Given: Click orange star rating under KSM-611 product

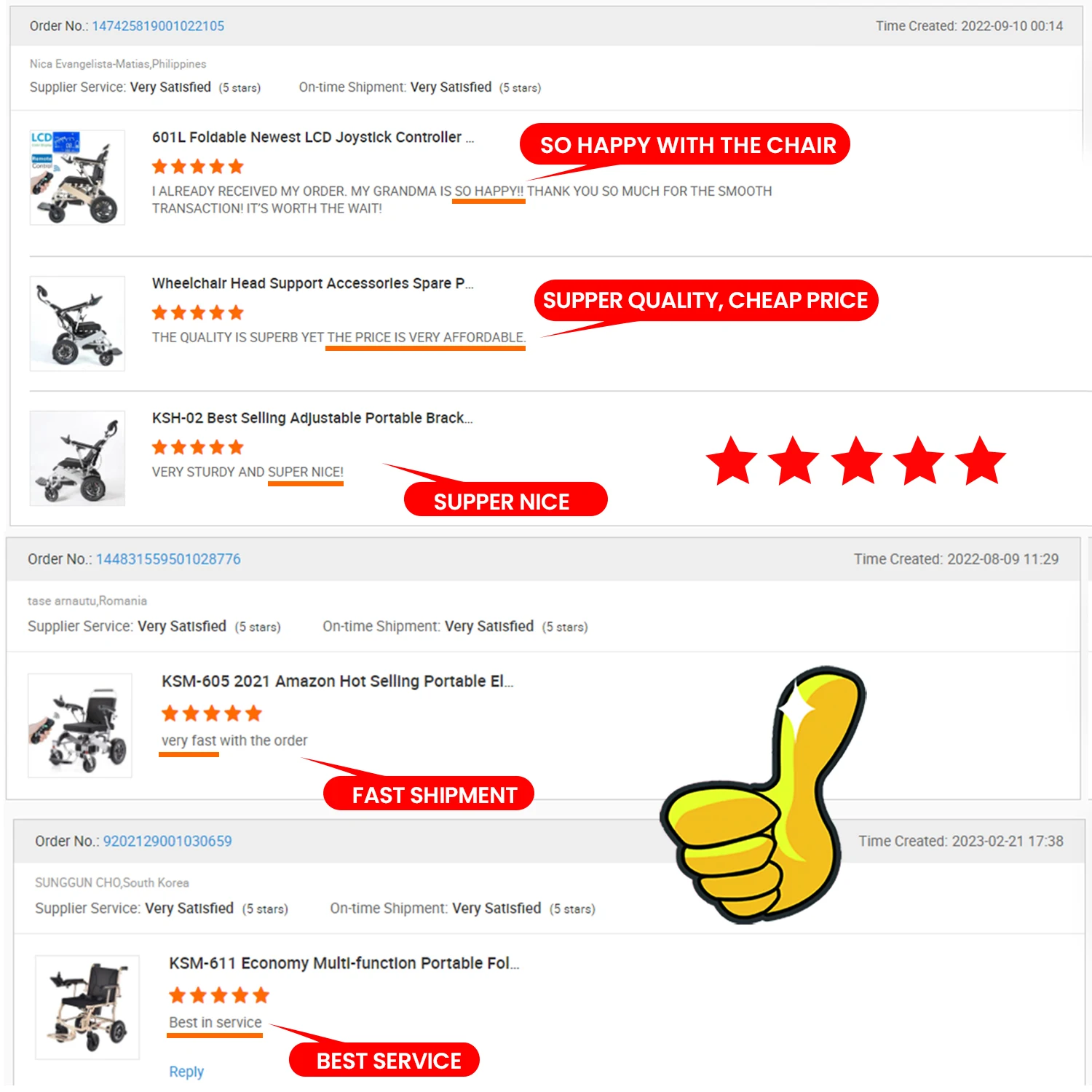Looking at the screenshot, I should coord(219,995).
